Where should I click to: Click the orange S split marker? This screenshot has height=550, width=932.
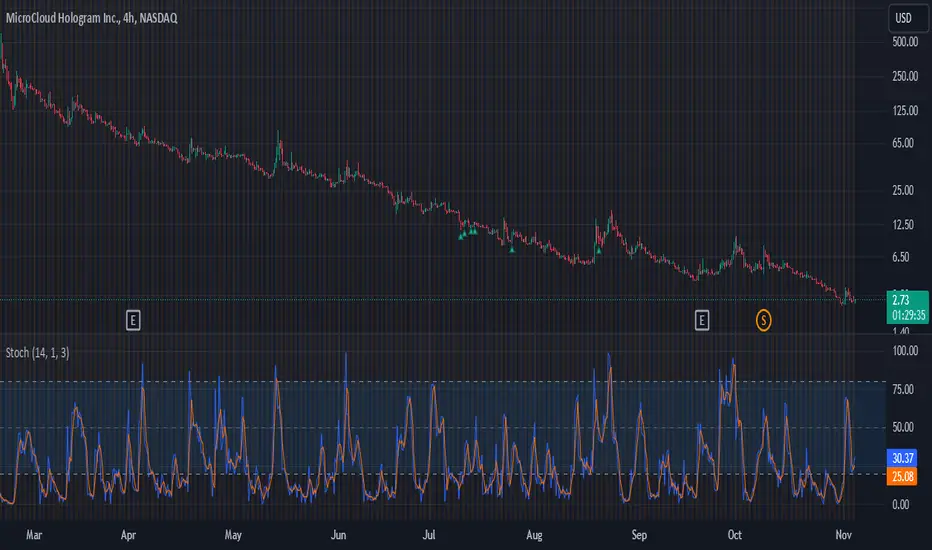[x=763, y=320]
